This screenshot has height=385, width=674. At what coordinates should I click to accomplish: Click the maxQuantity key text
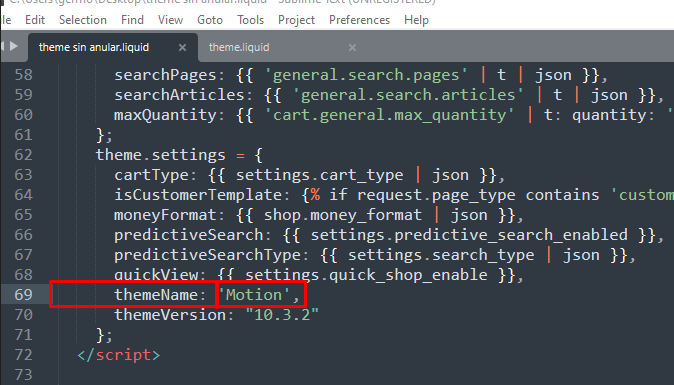165,115
